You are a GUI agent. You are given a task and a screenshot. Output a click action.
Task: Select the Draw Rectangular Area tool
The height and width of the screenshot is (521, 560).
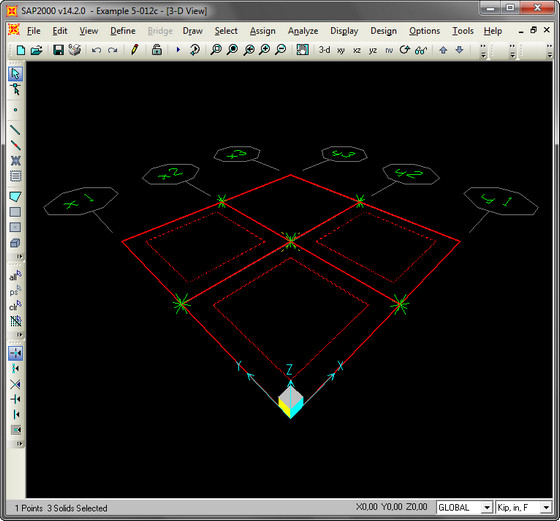click(x=15, y=212)
